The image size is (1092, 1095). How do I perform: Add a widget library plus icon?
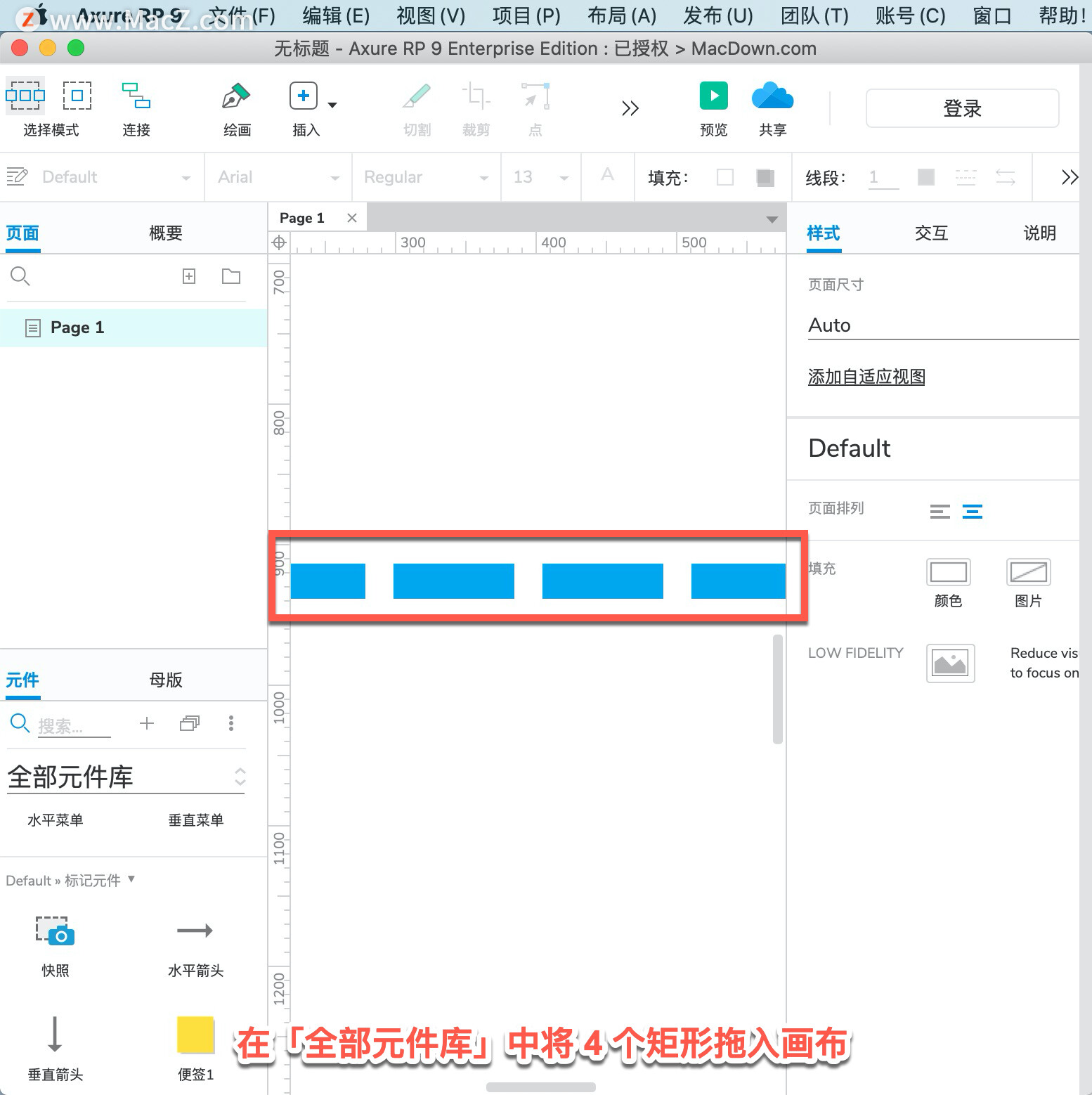(x=147, y=723)
